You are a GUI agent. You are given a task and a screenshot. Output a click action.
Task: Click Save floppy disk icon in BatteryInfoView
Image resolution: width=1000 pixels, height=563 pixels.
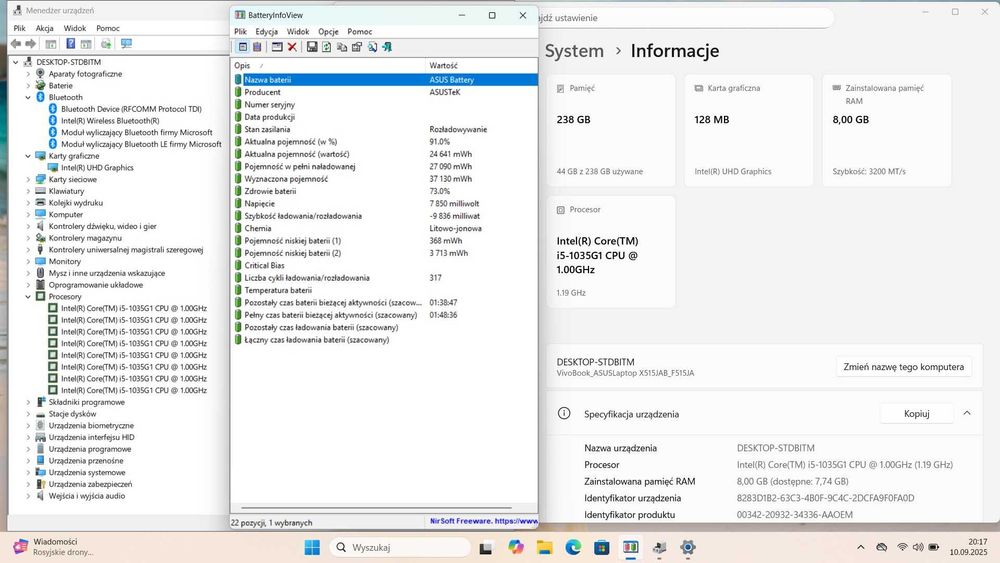312,47
